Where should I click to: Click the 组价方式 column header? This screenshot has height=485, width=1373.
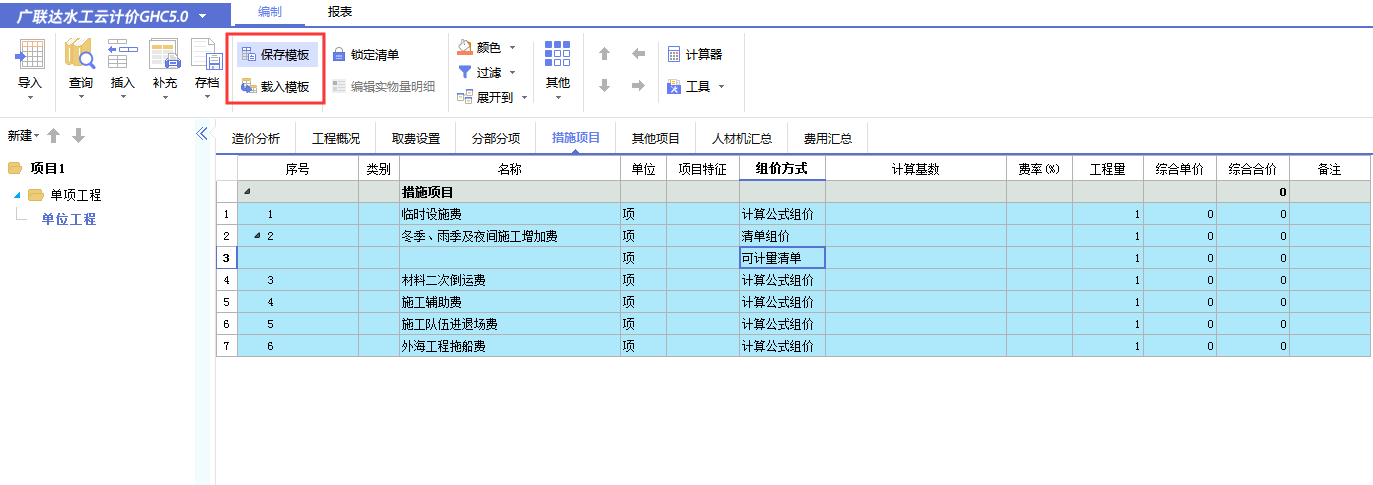782,169
